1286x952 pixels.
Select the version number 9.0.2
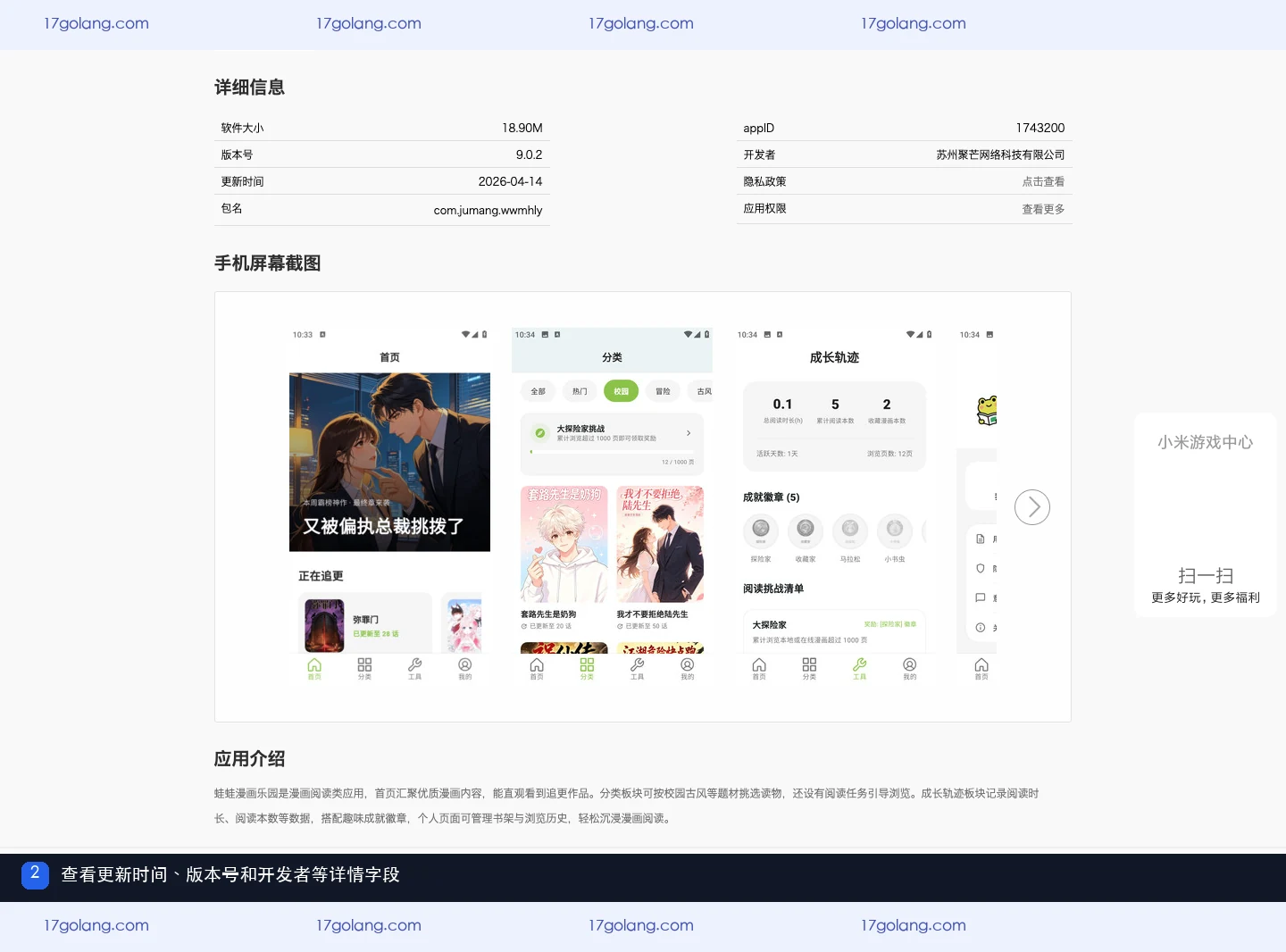click(529, 154)
